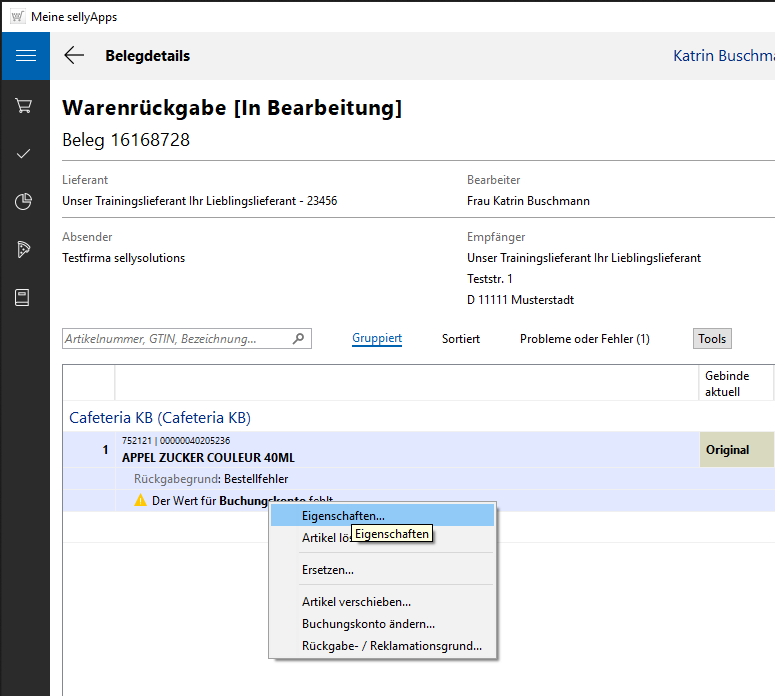Open the book icon in the sidebar
Viewport: 775px width, 696px height.
pyautogui.click(x=24, y=298)
